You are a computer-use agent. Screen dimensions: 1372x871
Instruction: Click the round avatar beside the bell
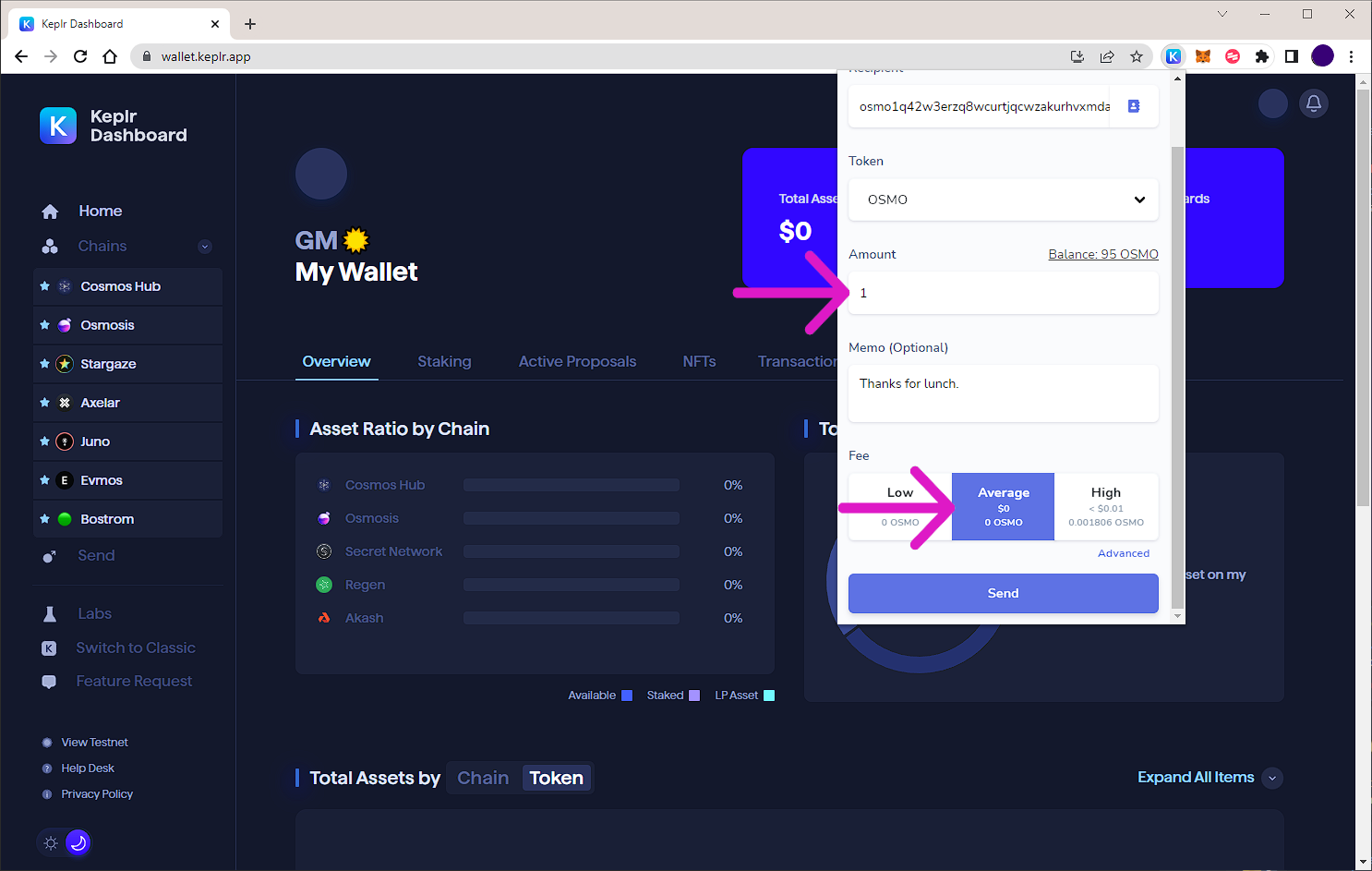pos(1273,103)
